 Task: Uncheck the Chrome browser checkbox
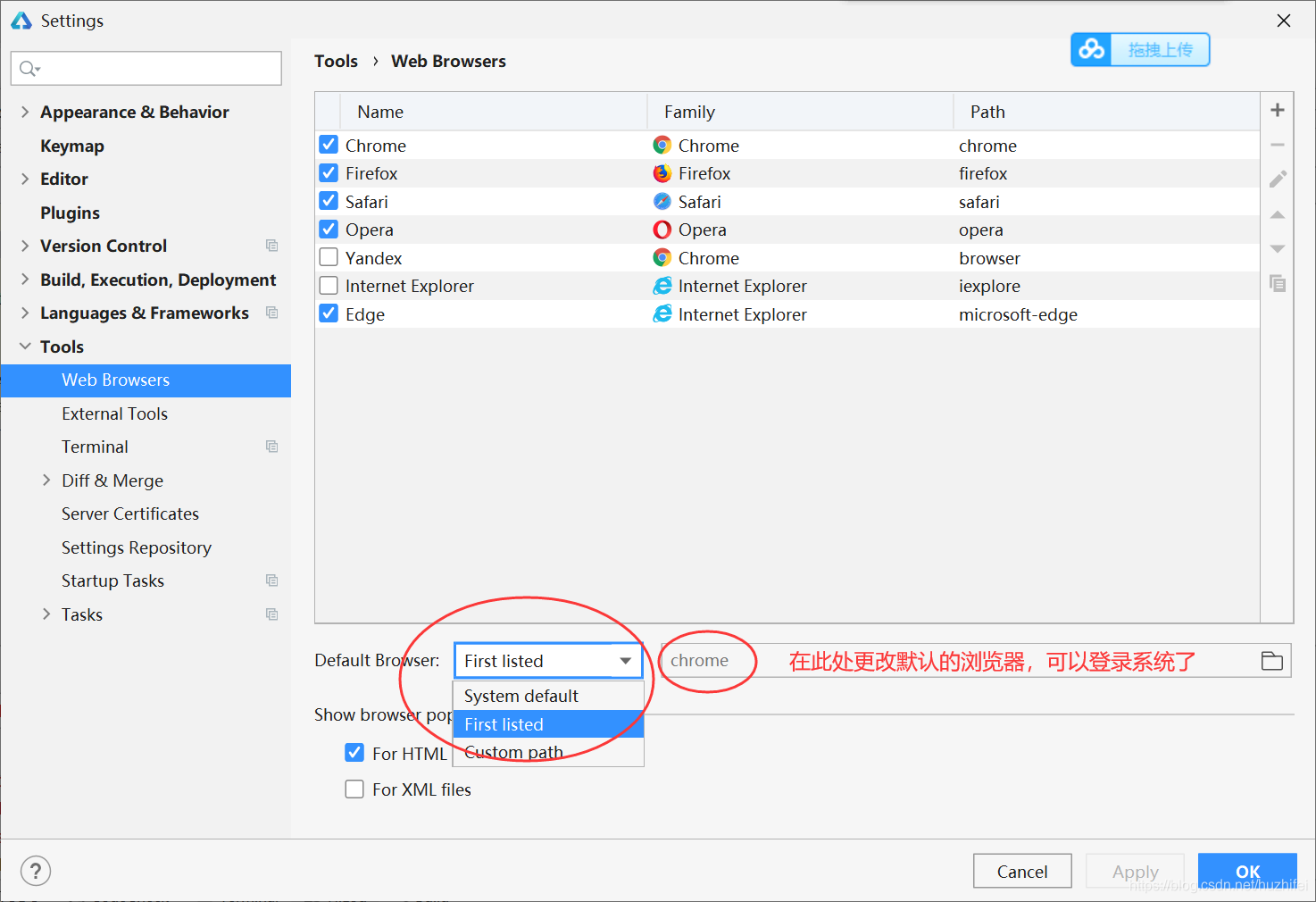(x=329, y=145)
